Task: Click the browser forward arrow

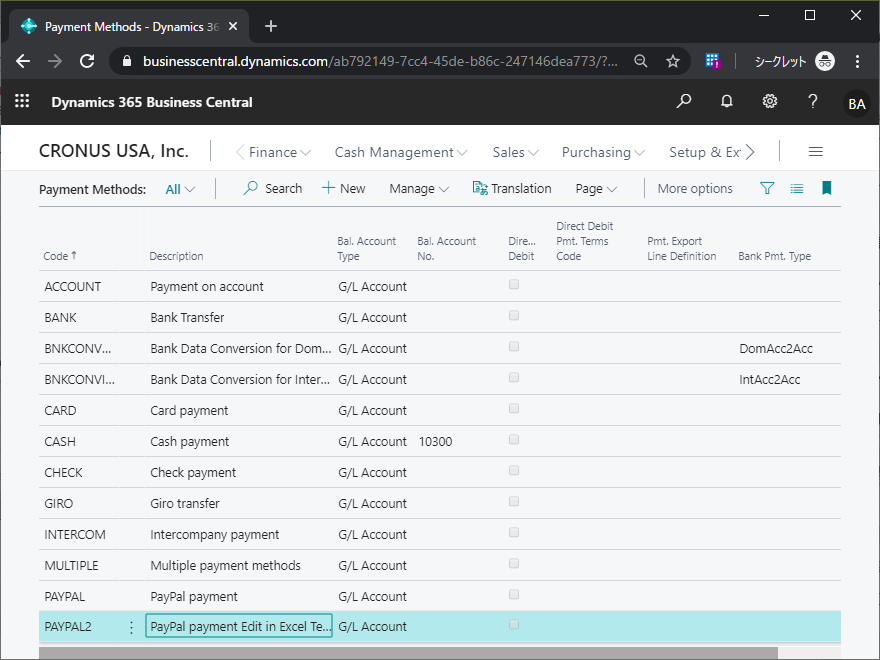Action: [55, 61]
